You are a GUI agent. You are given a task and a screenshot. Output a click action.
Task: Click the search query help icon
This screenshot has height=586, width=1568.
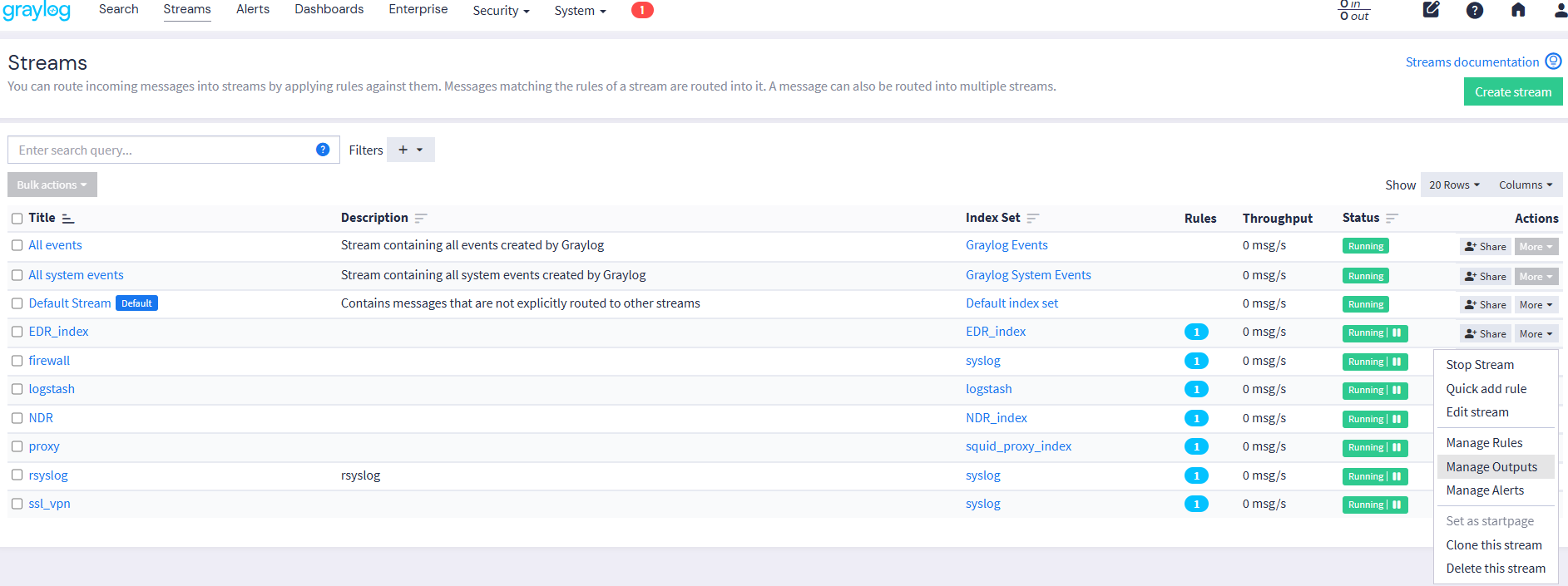tap(323, 150)
